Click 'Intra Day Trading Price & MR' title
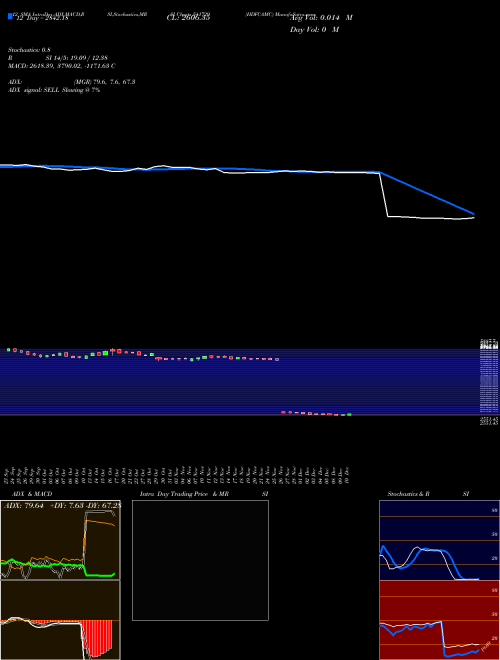This screenshot has width=500, height=660. [x=184, y=494]
